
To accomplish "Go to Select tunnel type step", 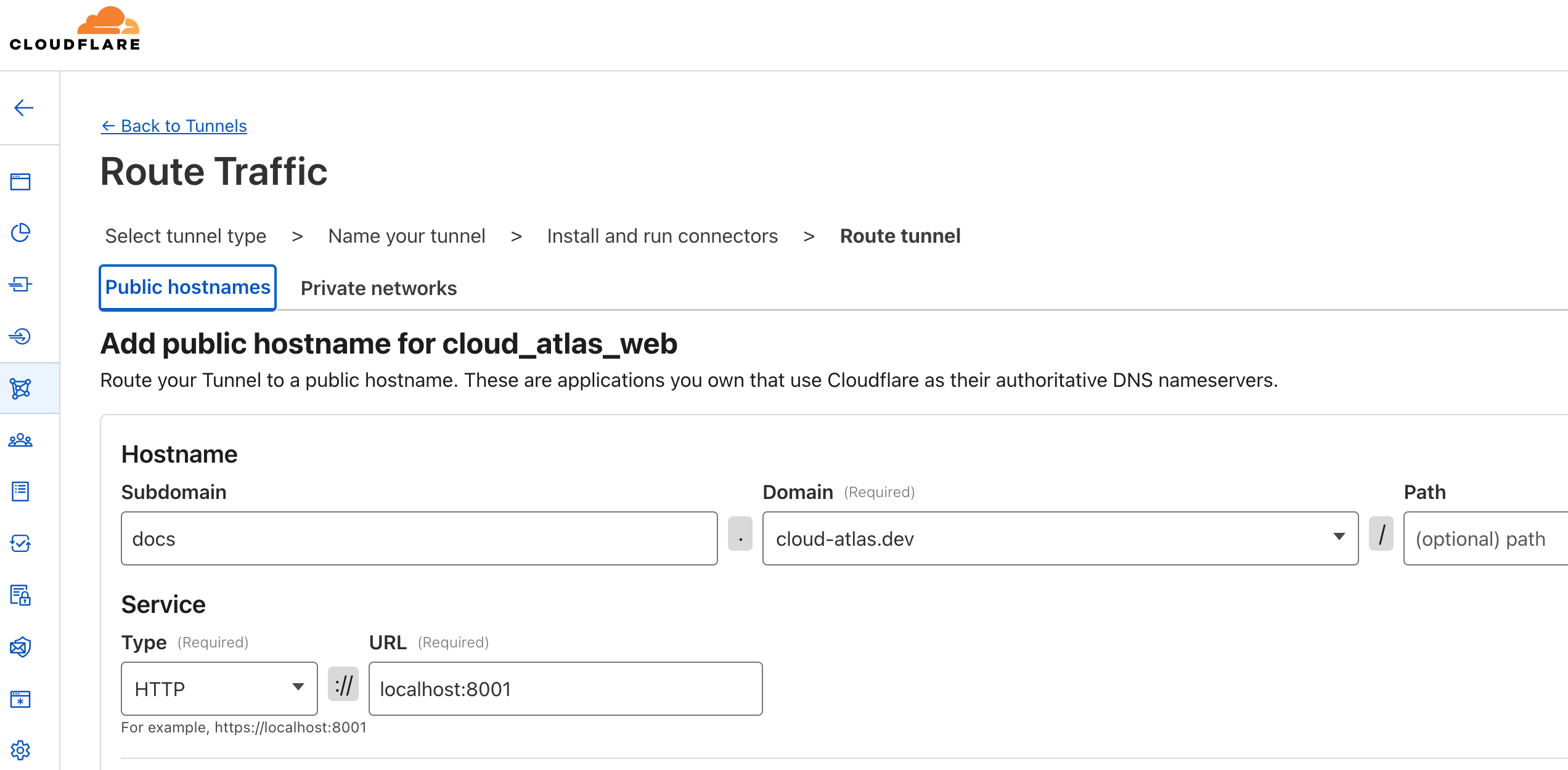I will point(186,236).
